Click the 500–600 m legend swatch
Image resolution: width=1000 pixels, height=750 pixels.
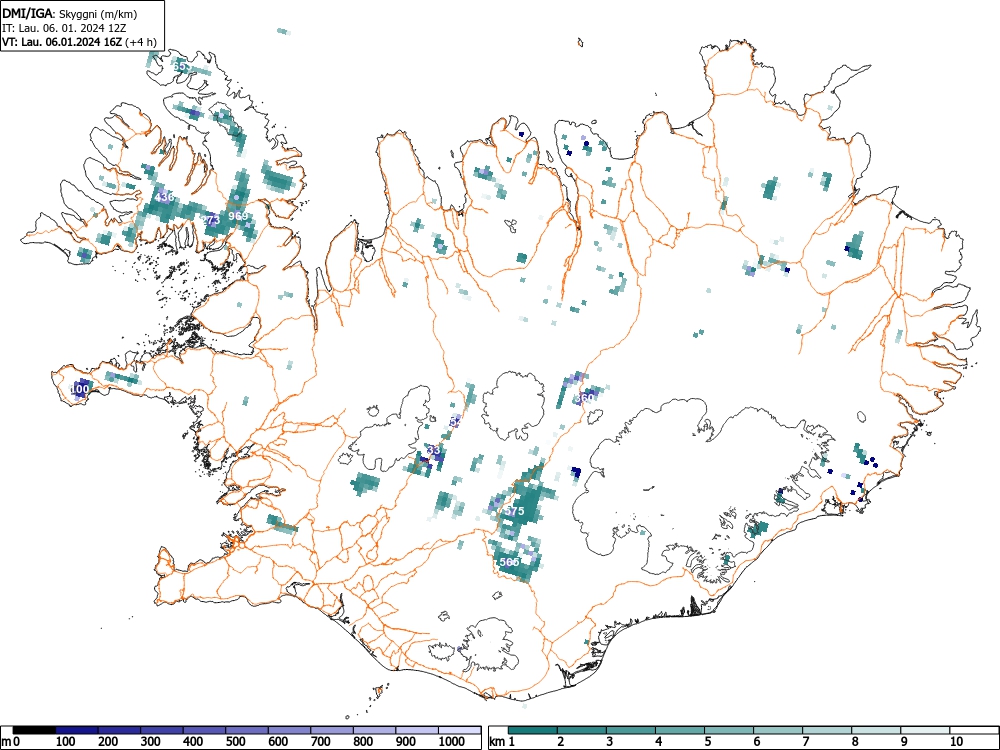247,730
